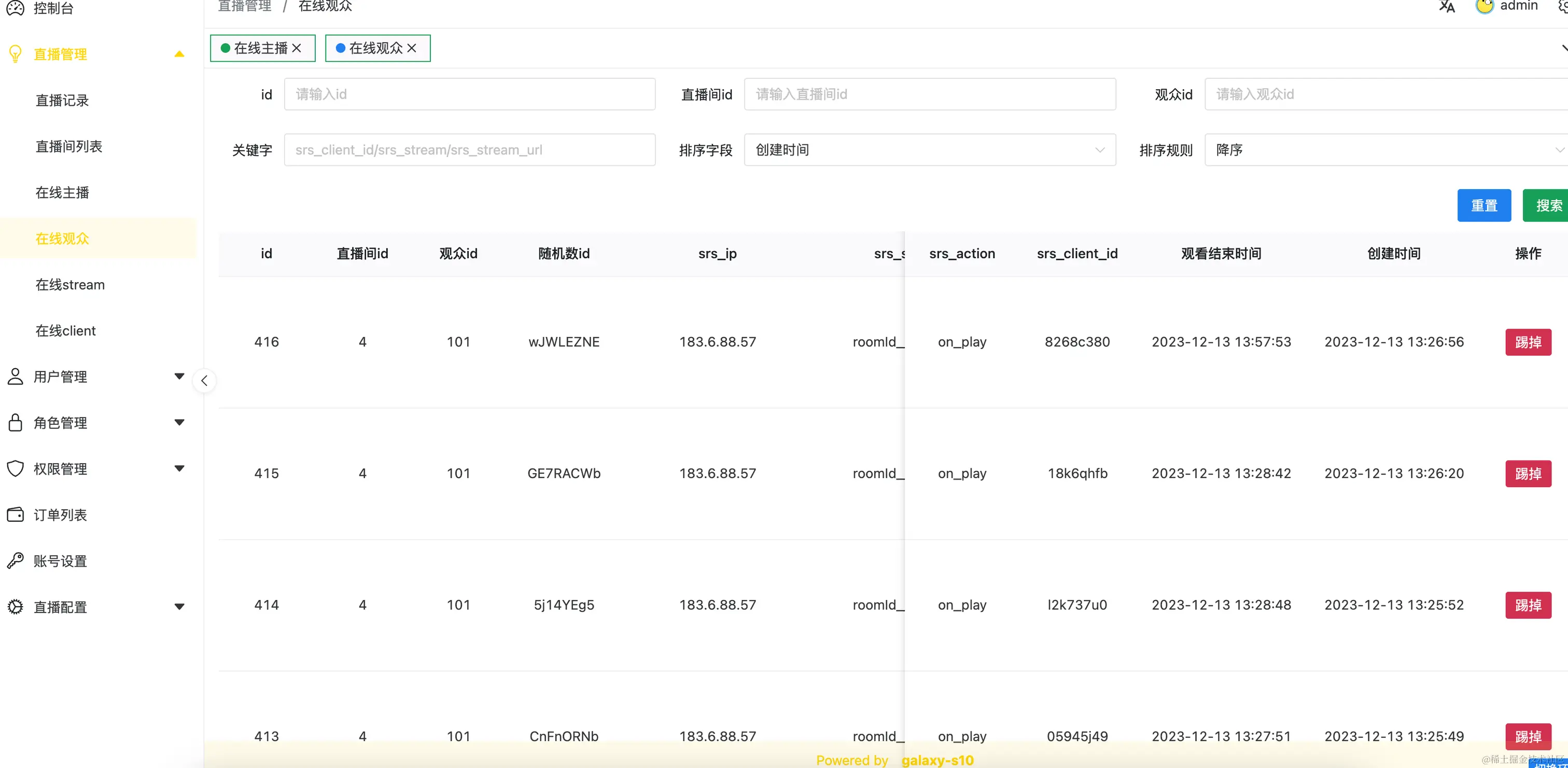The height and width of the screenshot is (768, 1568).
Task: Close the 在线主播 tab
Action: point(297,48)
